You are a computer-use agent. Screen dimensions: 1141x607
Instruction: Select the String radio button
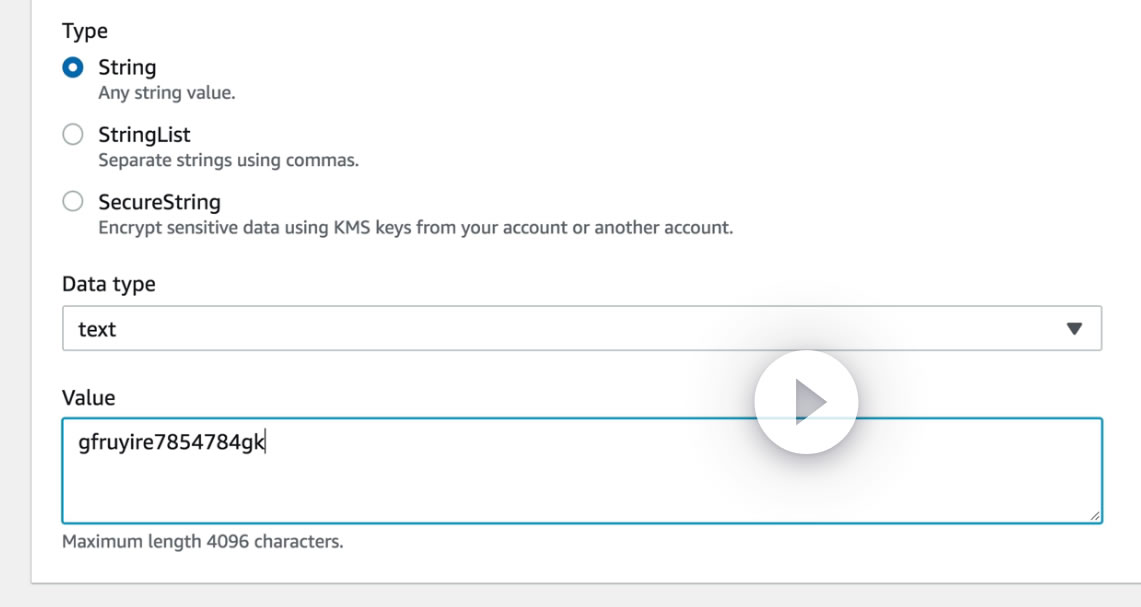point(72,68)
